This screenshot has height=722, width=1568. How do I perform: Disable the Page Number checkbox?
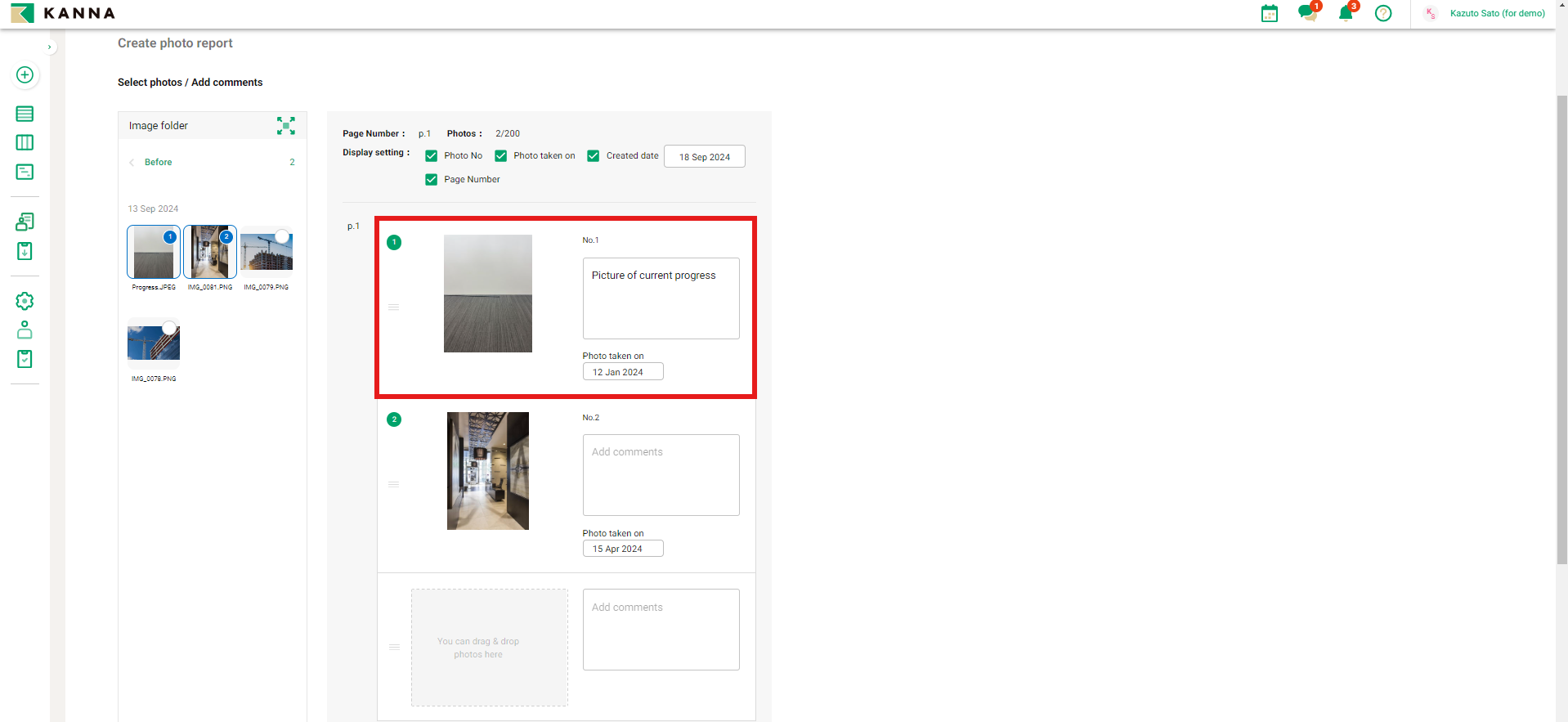pyautogui.click(x=432, y=180)
